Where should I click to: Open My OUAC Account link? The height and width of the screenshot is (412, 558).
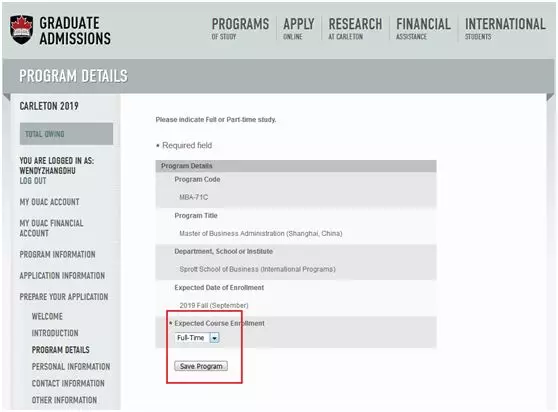(x=49, y=202)
